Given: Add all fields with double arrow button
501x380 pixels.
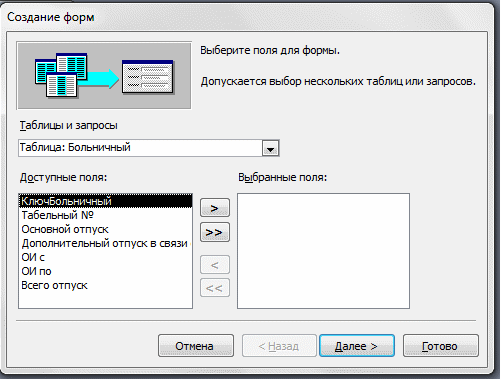Looking at the screenshot, I should pyautogui.click(x=215, y=232).
